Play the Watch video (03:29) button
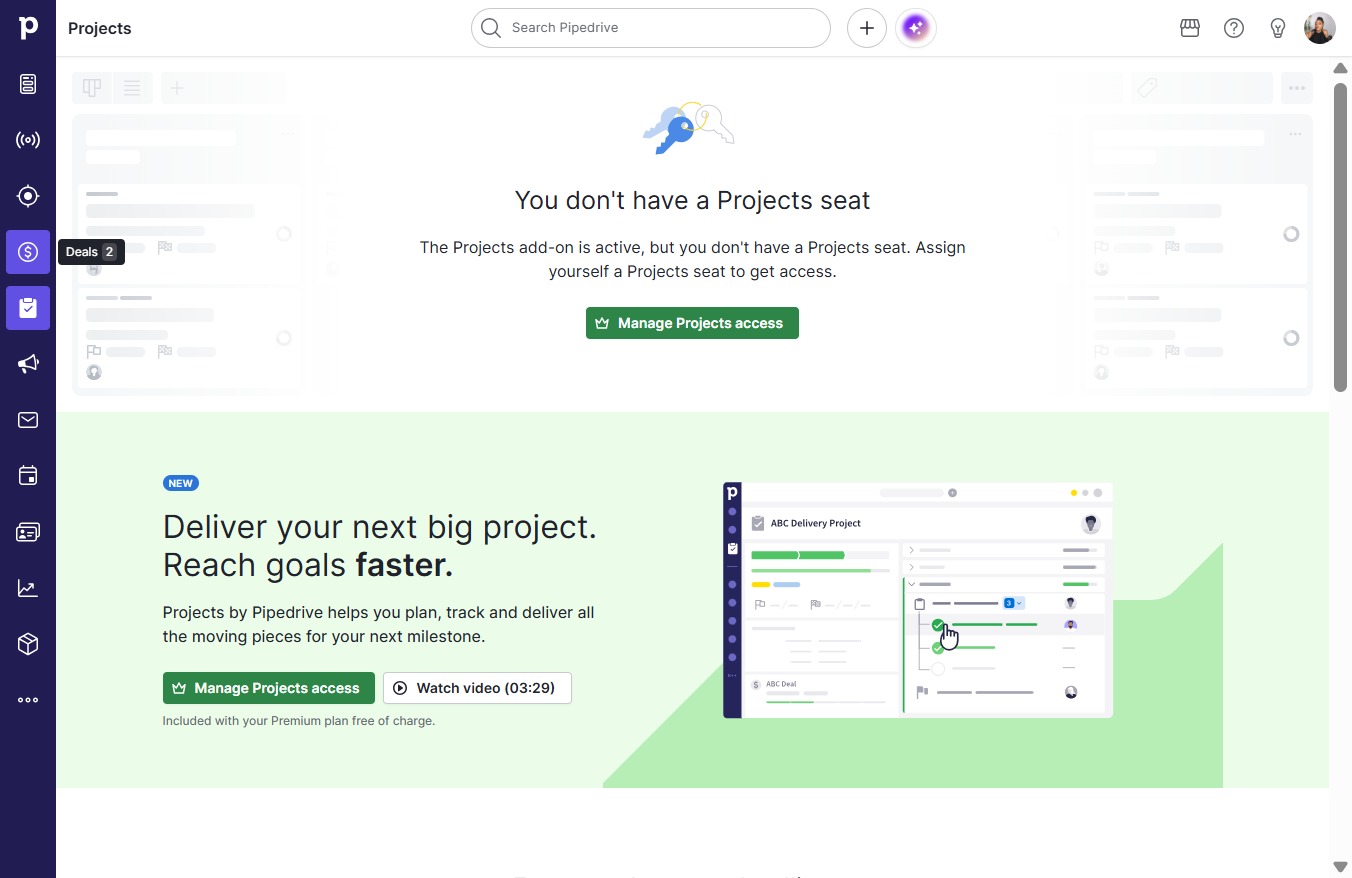 (x=477, y=688)
